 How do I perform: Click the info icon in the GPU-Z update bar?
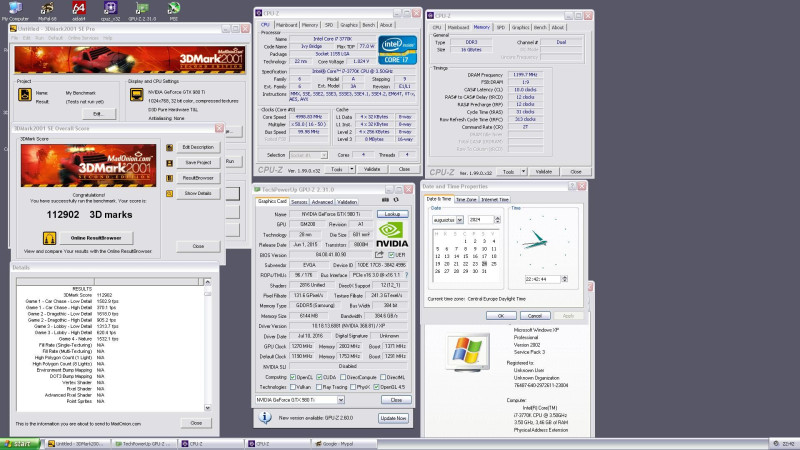(264, 417)
